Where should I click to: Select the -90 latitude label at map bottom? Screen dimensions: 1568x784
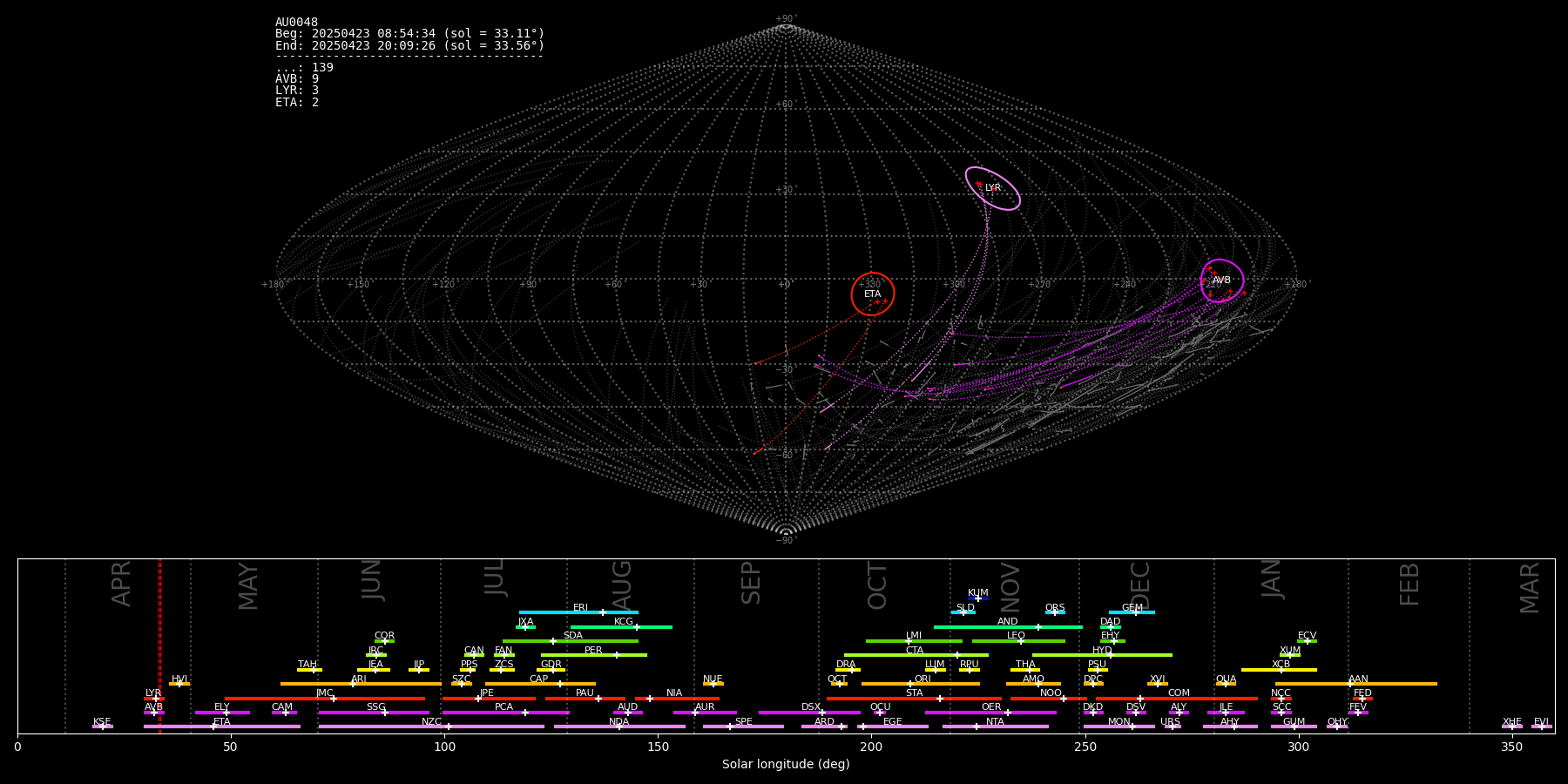tap(786, 541)
